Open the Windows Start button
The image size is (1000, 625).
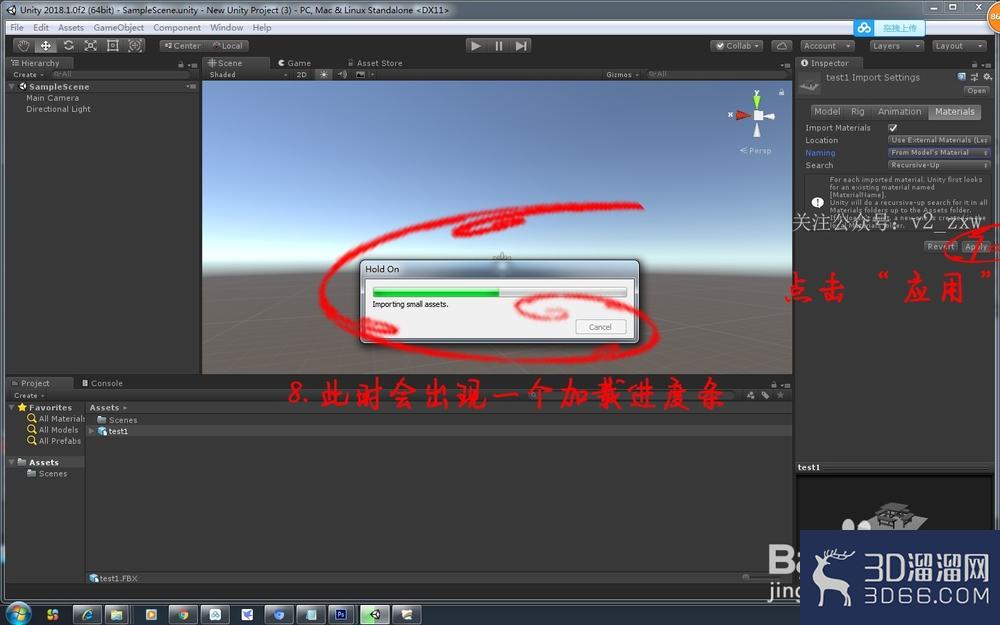click(x=17, y=614)
